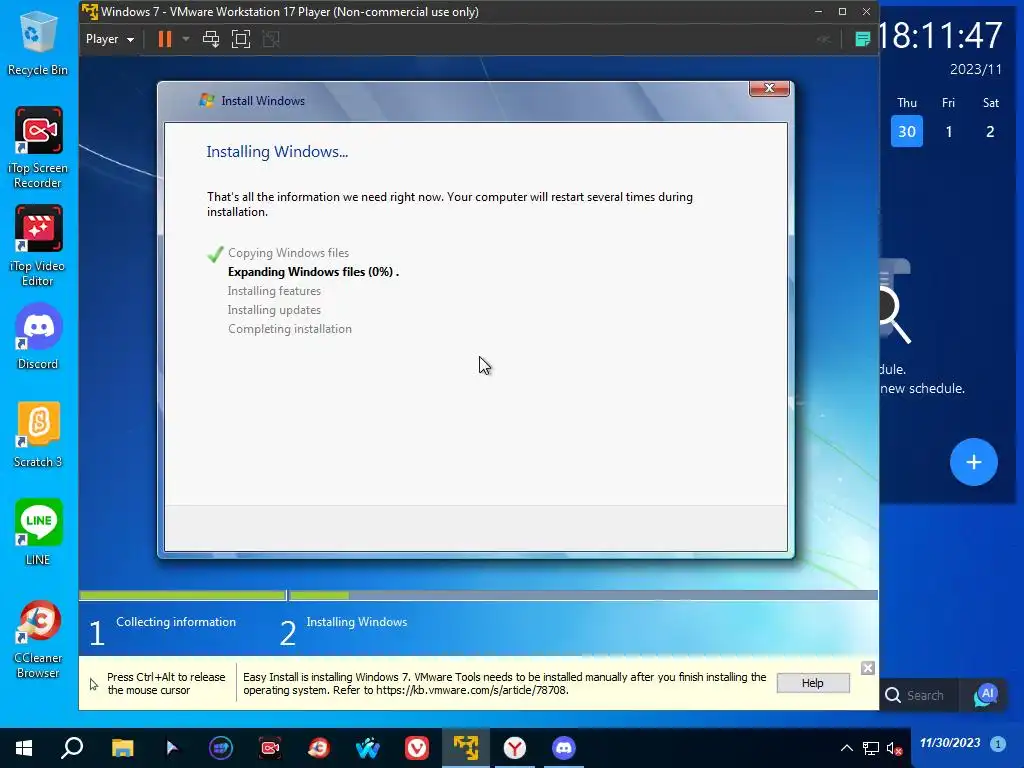1024x768 pixels.
Task: Open Discord from the taskbar
Action: click(564, 748)
